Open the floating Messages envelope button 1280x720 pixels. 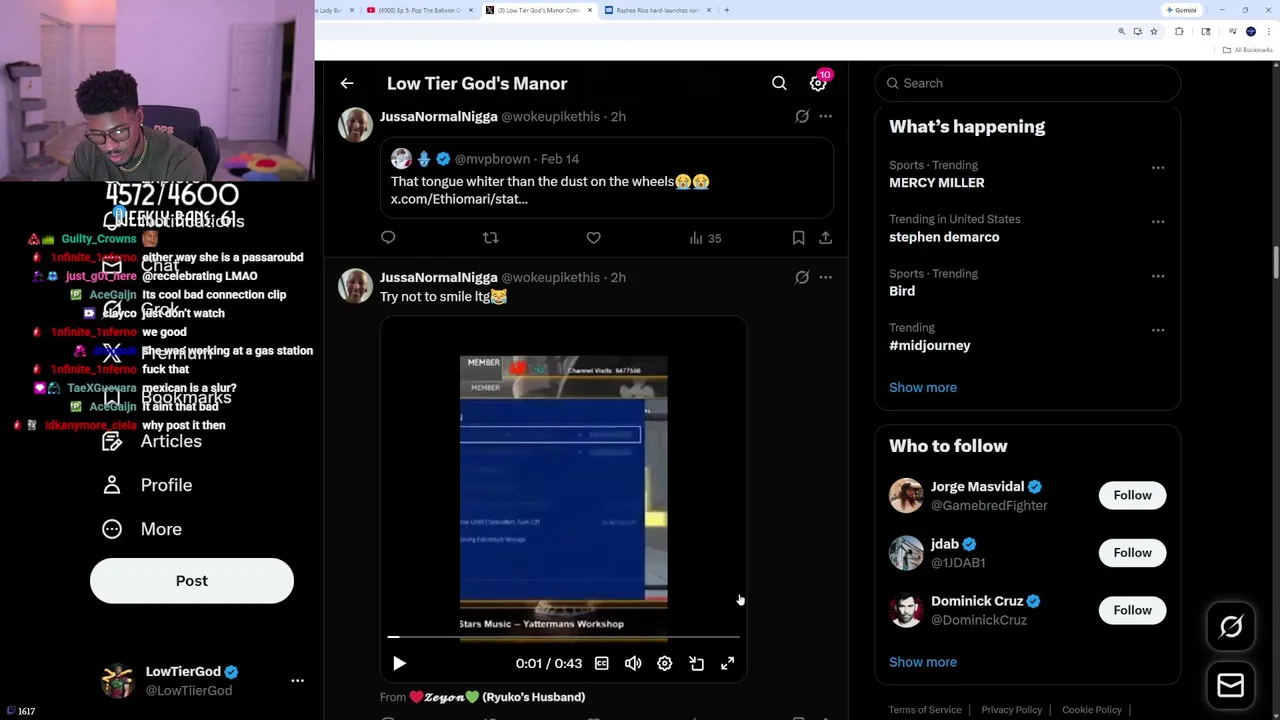1231,685
